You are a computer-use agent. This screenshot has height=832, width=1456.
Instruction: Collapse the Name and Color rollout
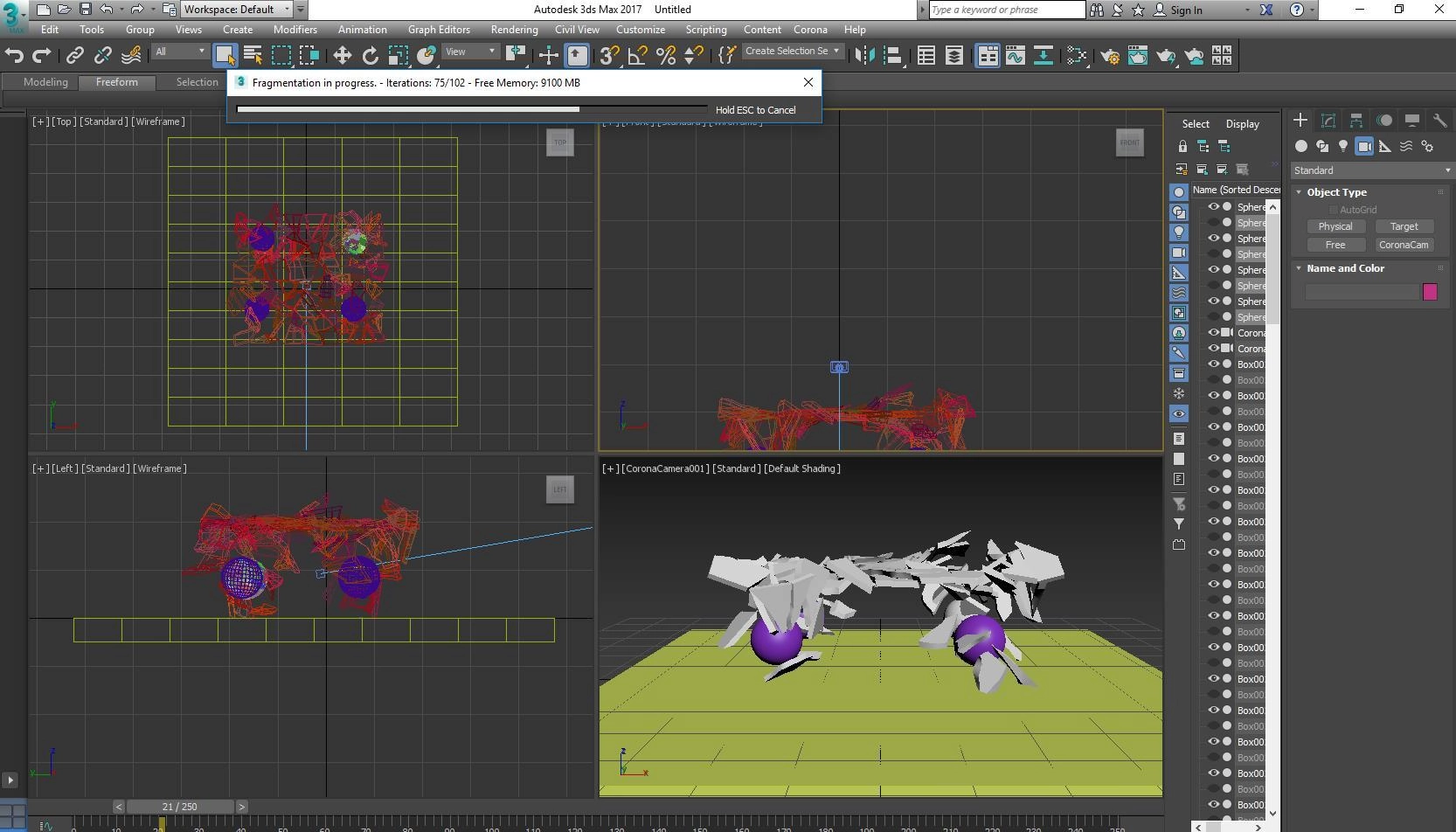pyautogui.click(x=1299, y=268)
